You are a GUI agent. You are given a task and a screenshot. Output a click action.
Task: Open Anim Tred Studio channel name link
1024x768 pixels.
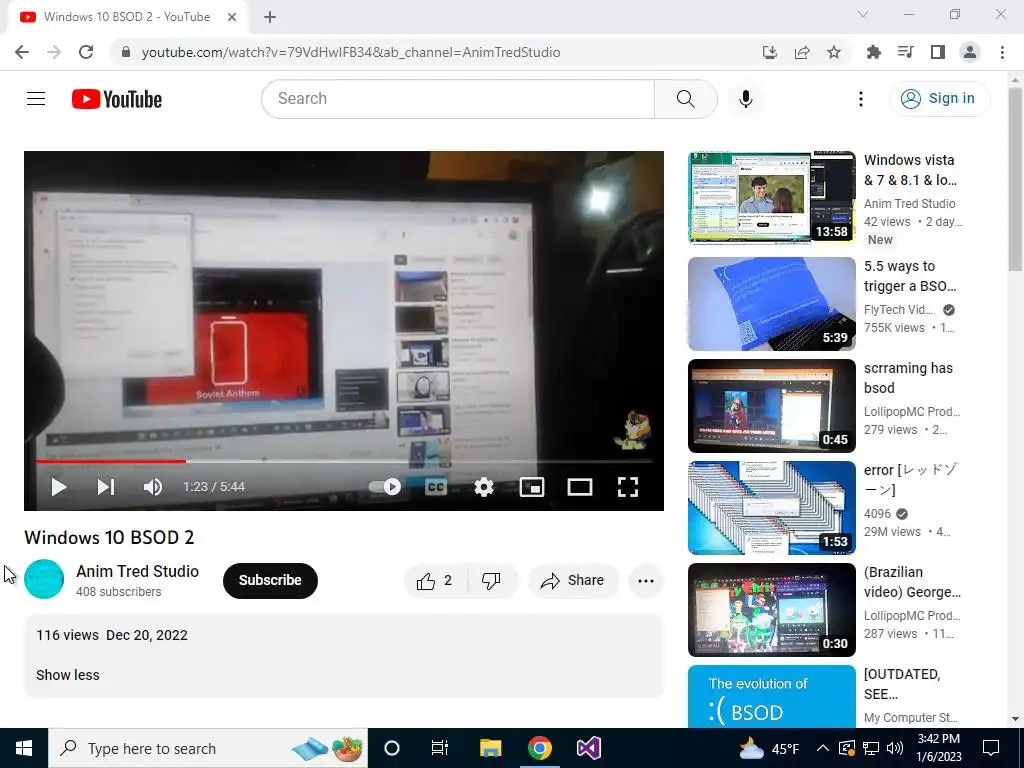[138, 571]
